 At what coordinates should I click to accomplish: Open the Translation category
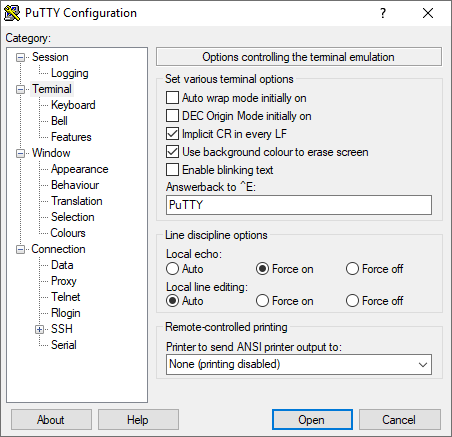click(77, 201)
